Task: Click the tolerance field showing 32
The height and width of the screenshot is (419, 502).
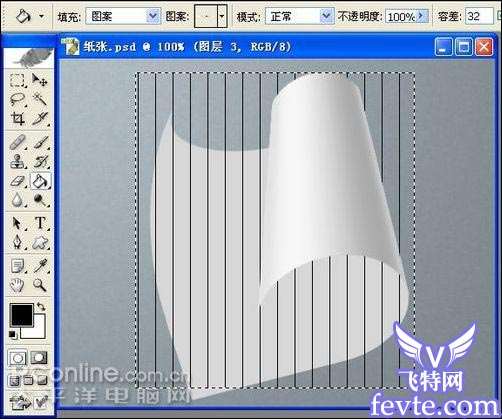Action: point(479,16)
